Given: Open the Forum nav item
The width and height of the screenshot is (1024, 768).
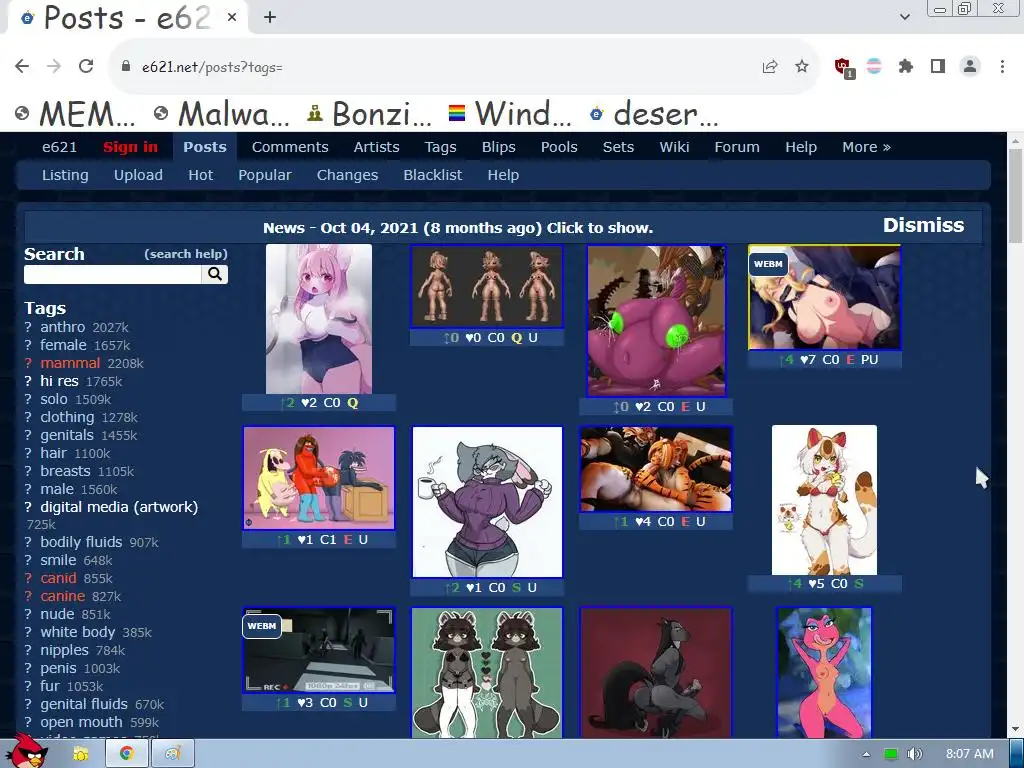Looking at the screenshot, I should 737,147.
